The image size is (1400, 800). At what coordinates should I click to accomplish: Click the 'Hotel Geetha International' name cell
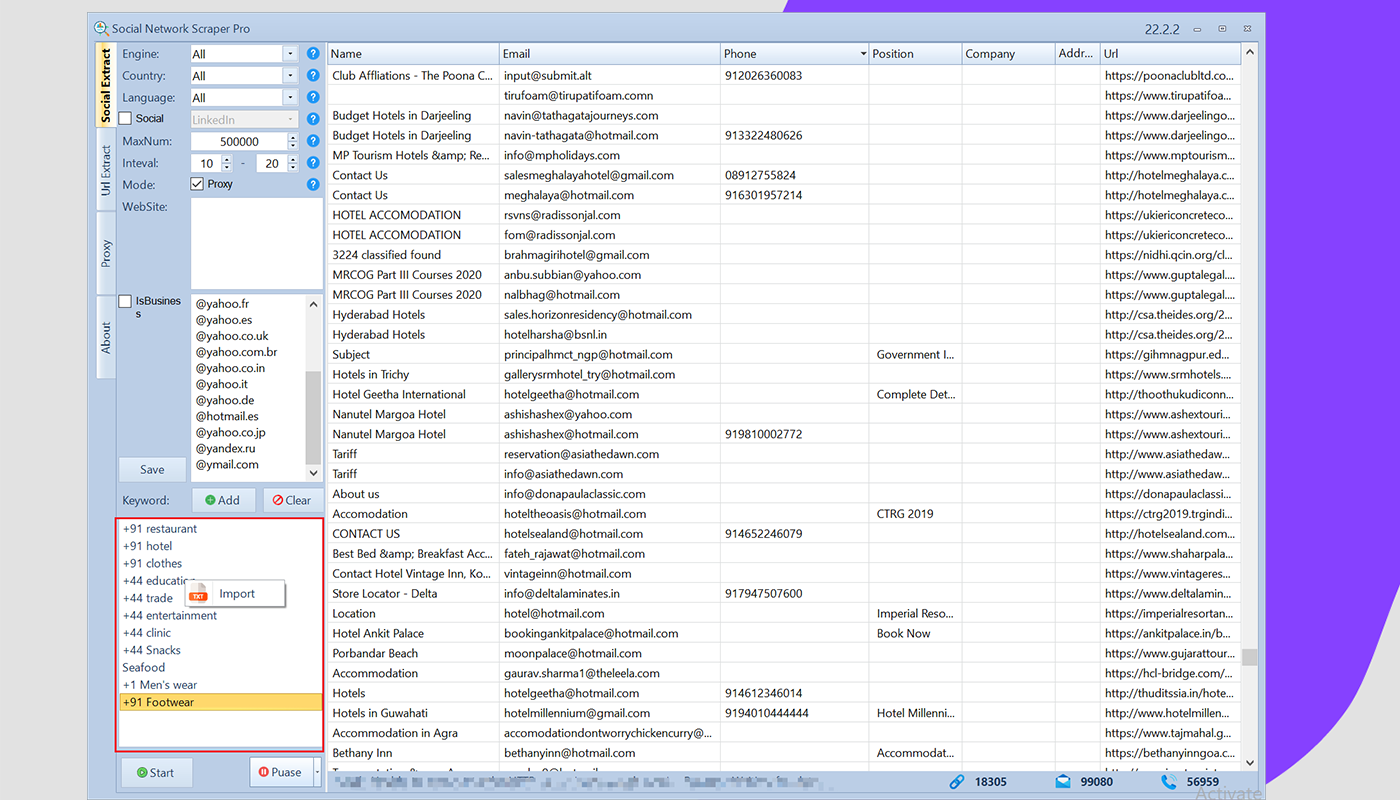pyautogui.click(x=413, y=395)
